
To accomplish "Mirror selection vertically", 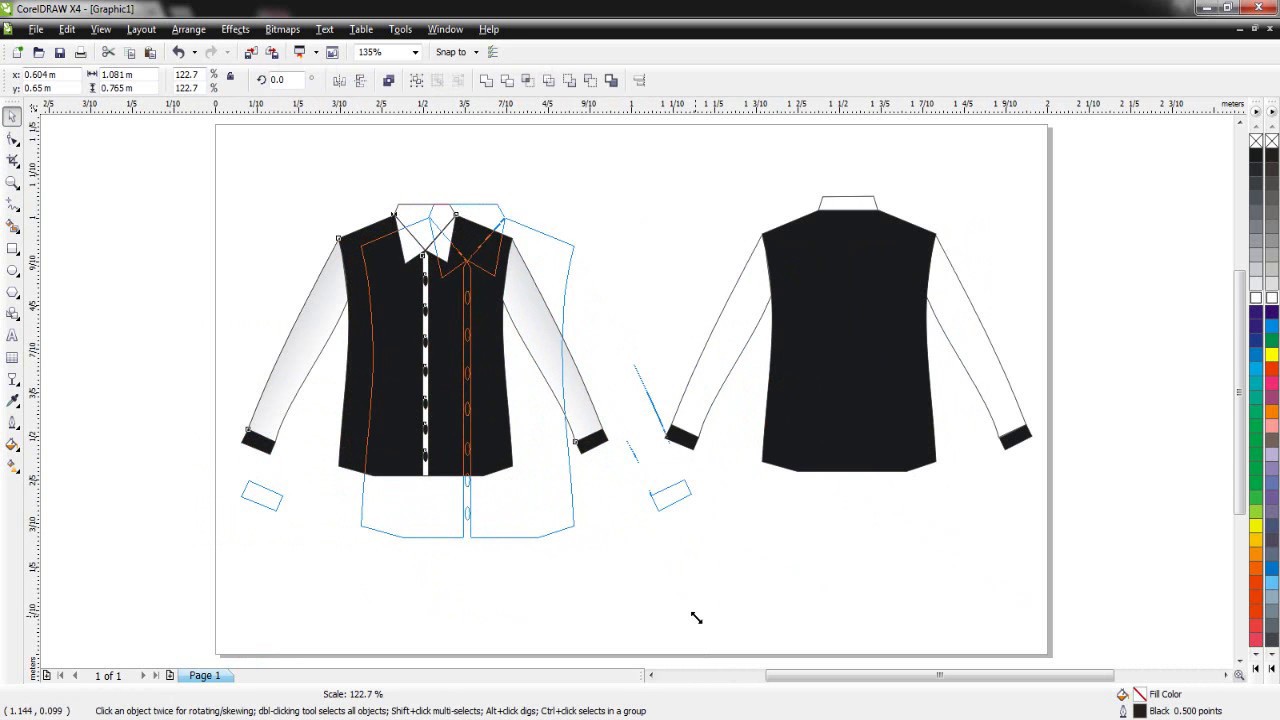I will tap(361, 80).
